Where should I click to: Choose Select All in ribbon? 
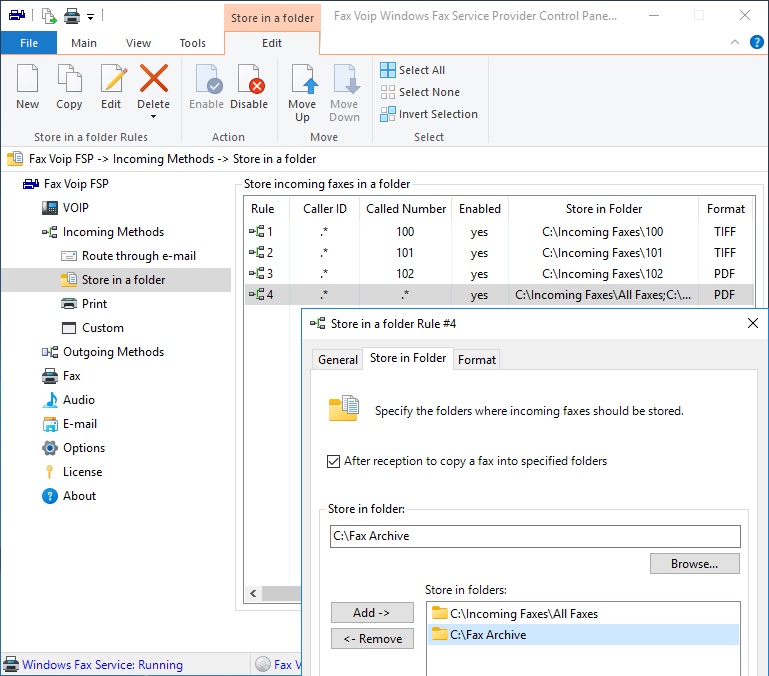pos(412,70)
